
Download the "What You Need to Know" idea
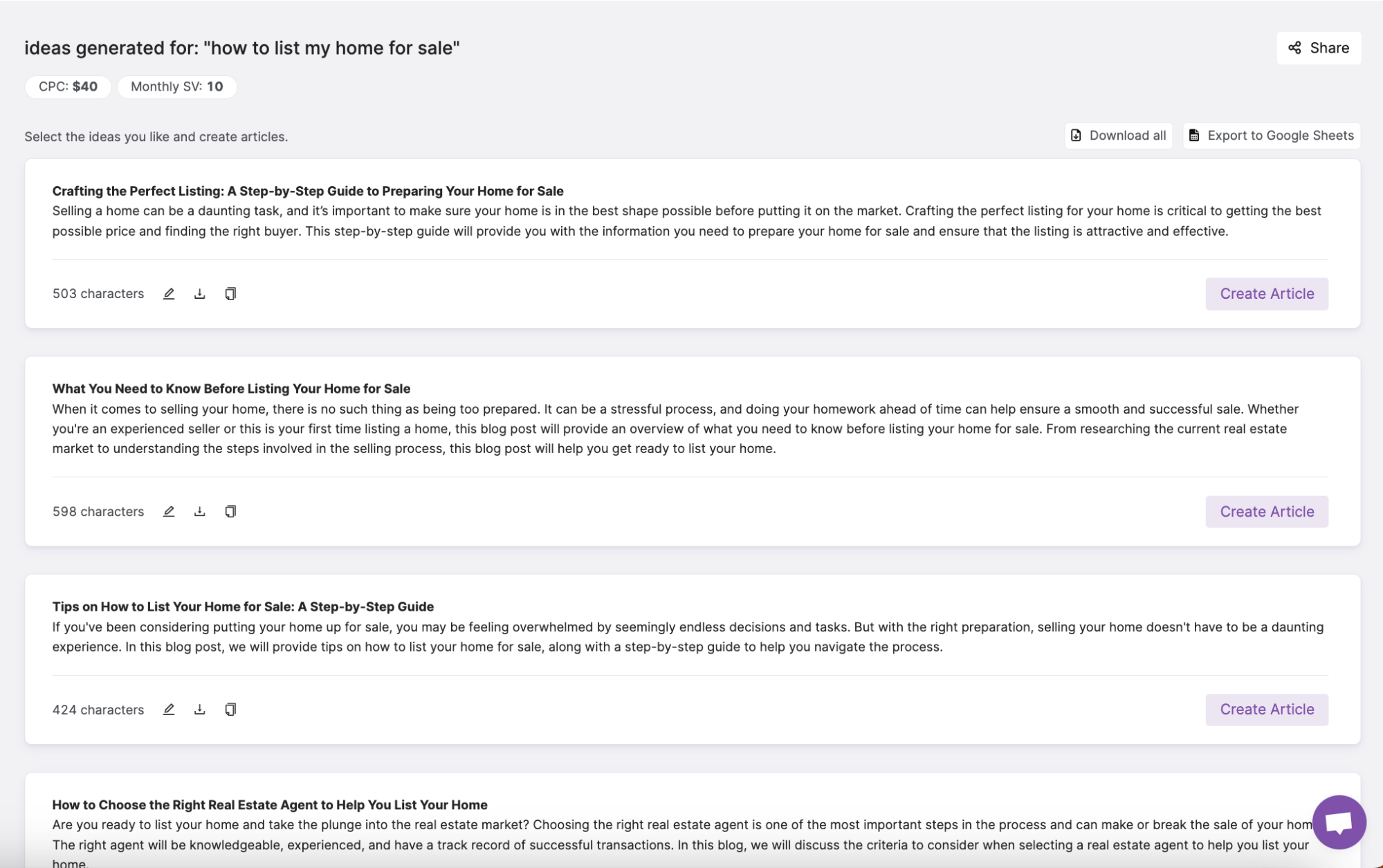[200, 511]
